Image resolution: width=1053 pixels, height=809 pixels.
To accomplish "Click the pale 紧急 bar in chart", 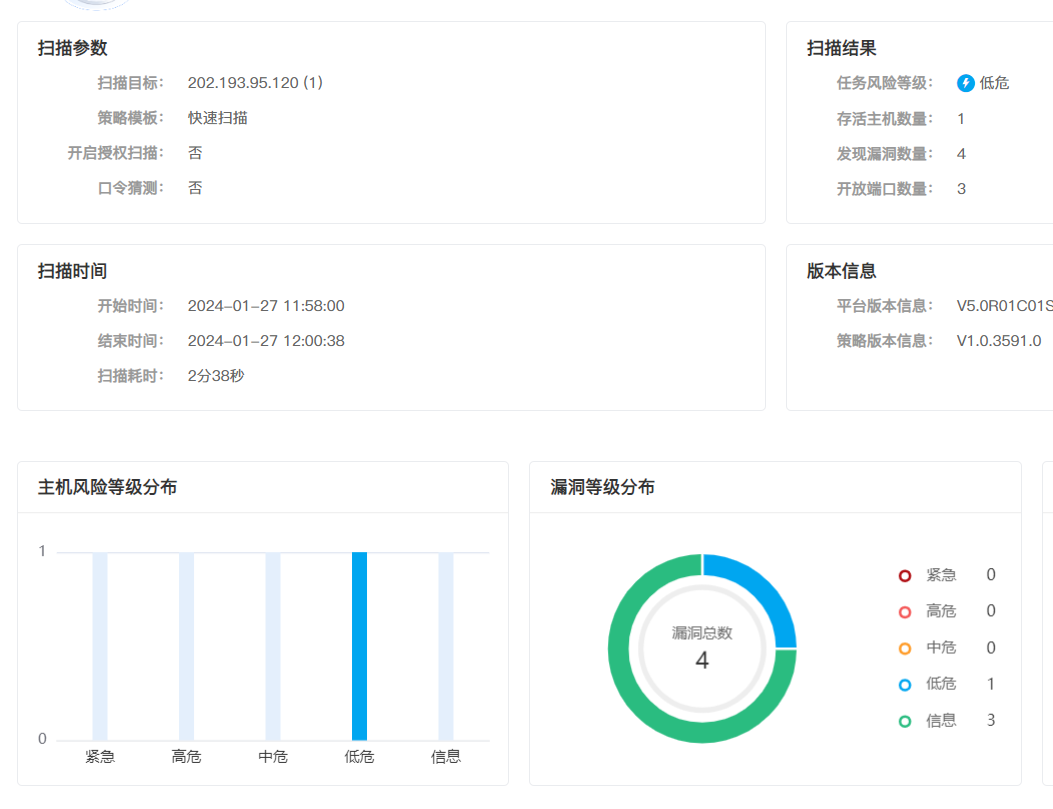I will 100,646.
